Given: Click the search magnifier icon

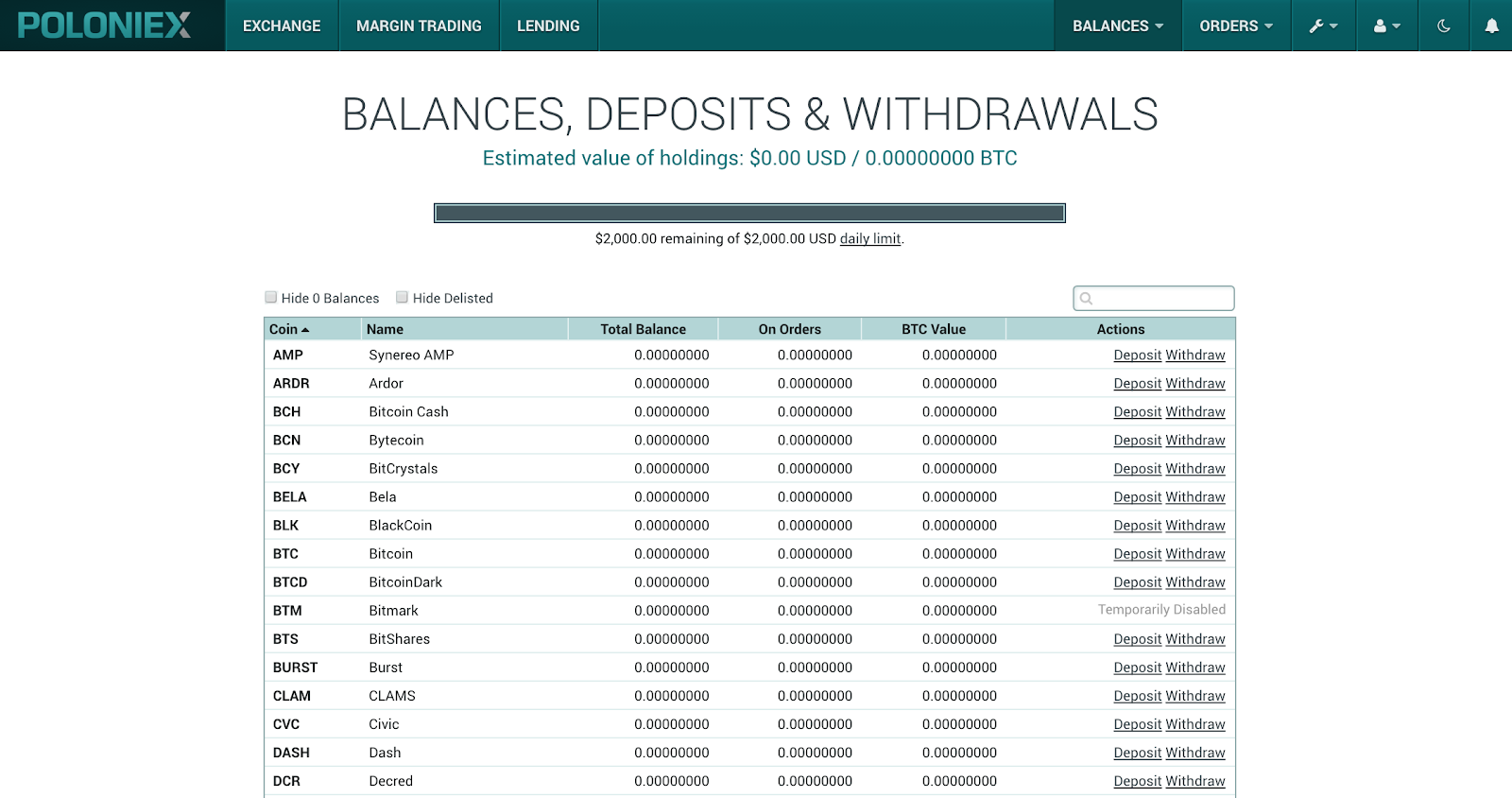Looking at the screenshot, I should (1087, 299).
